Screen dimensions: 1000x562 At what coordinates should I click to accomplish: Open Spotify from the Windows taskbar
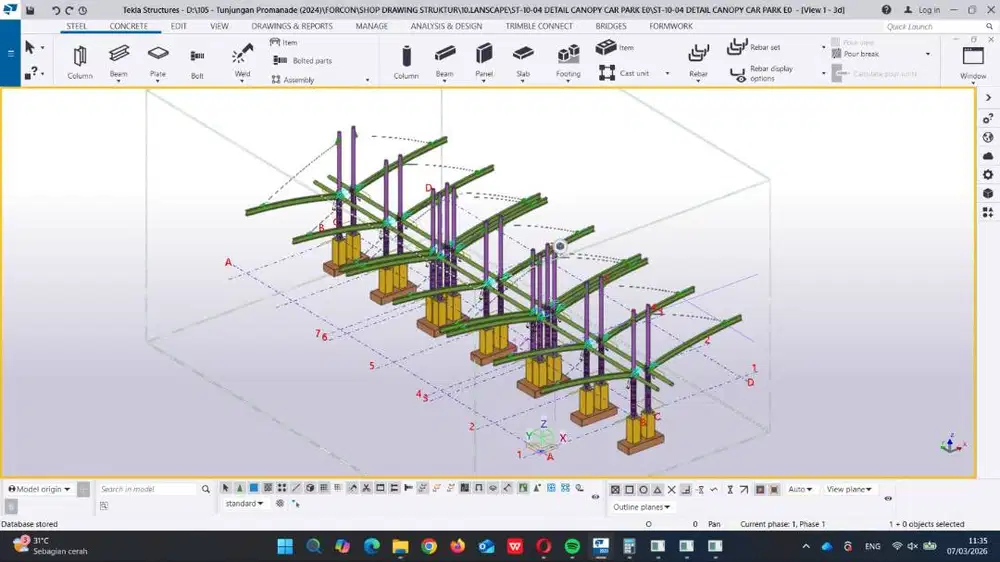tap(572, 546)
